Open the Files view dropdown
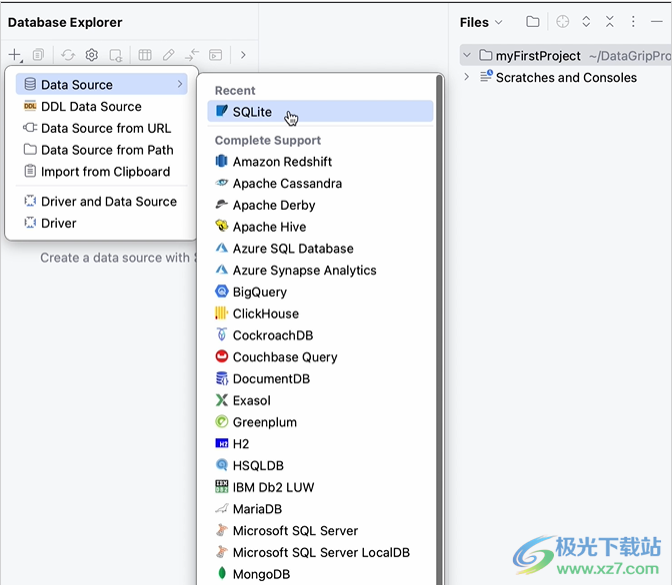672x585 pixels. [x=481, y=22]
